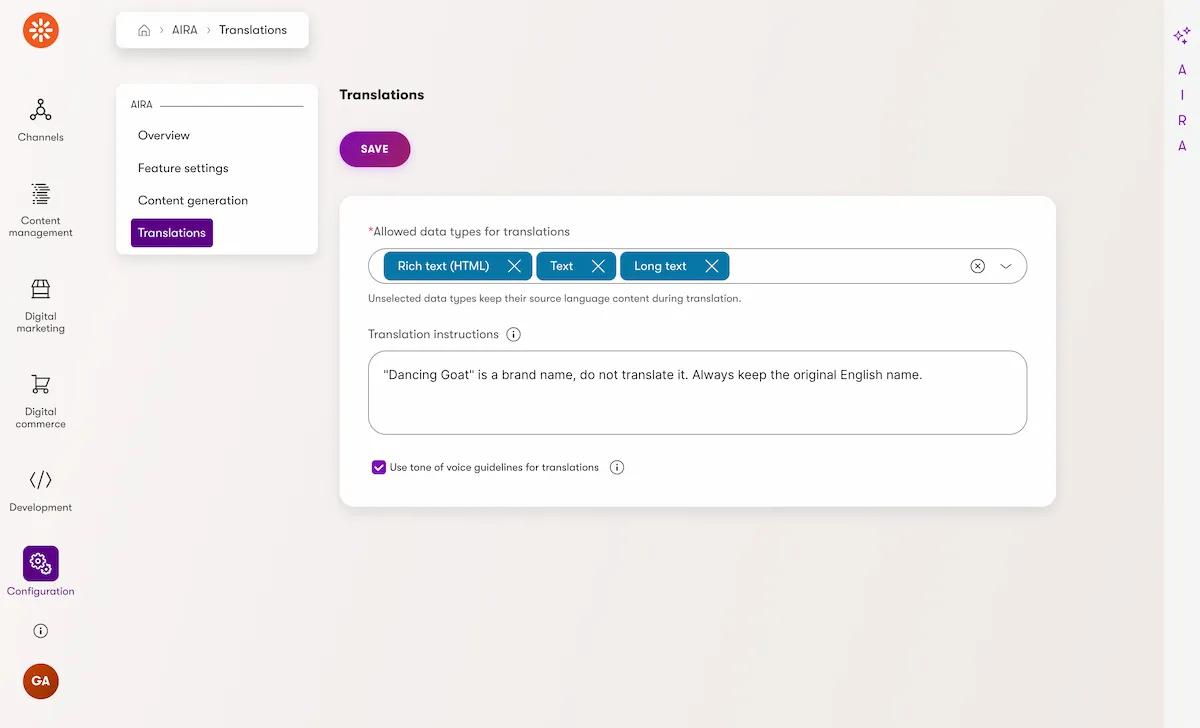
Task: Open the Channels section icon
Action: click(41, 109)
